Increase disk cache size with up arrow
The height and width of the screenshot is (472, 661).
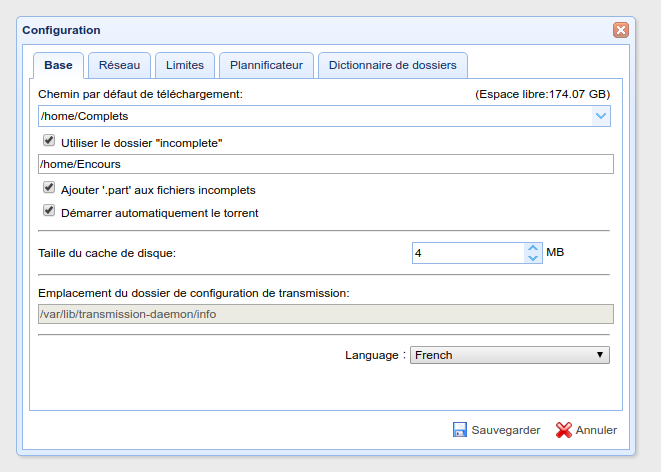point(533,248)
